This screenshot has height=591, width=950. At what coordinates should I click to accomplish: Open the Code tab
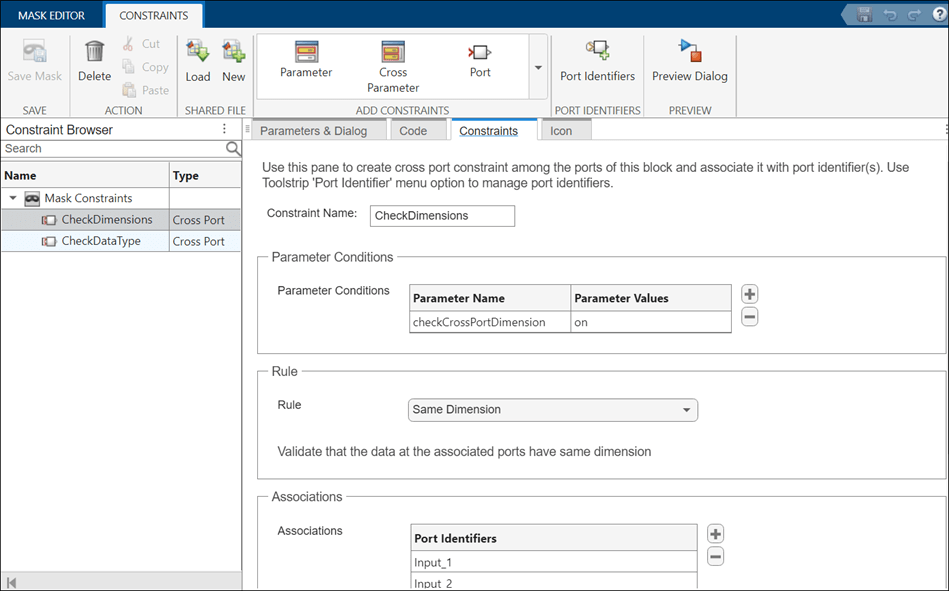(x=413, y=131)
